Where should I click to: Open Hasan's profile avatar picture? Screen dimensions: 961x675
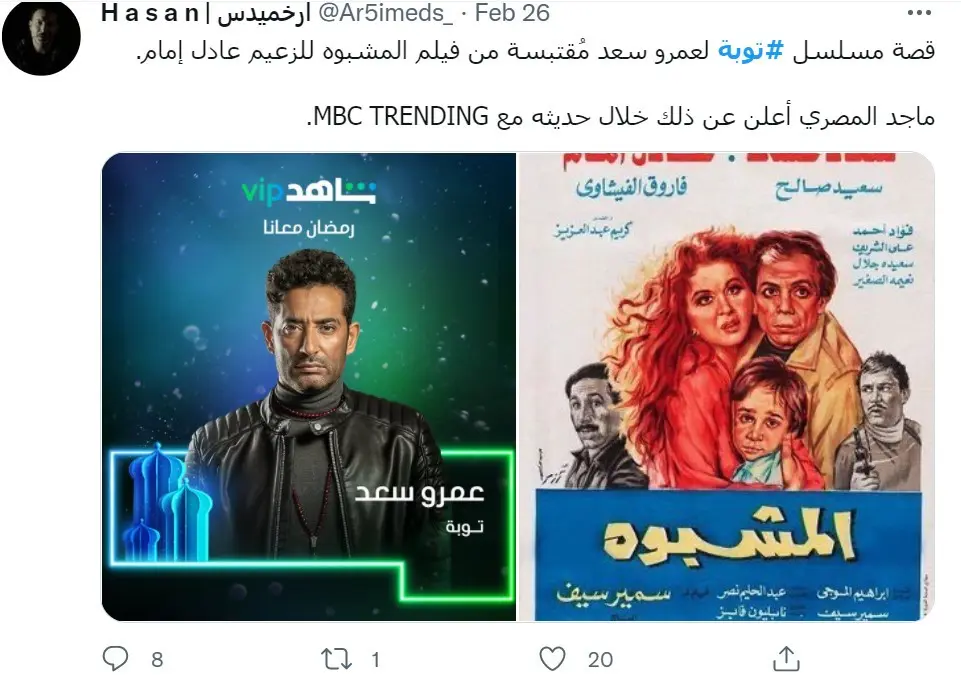tap(42, 37)
